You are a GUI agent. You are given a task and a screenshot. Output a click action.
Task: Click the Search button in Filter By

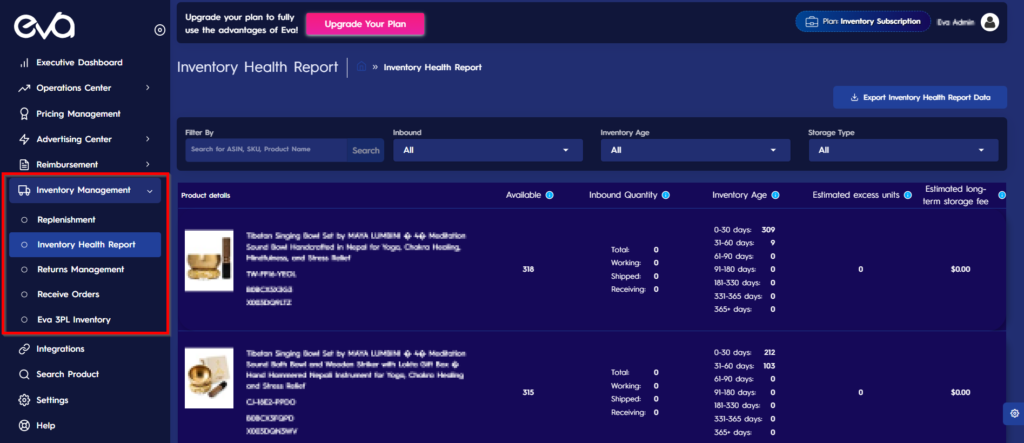point(366,150)
